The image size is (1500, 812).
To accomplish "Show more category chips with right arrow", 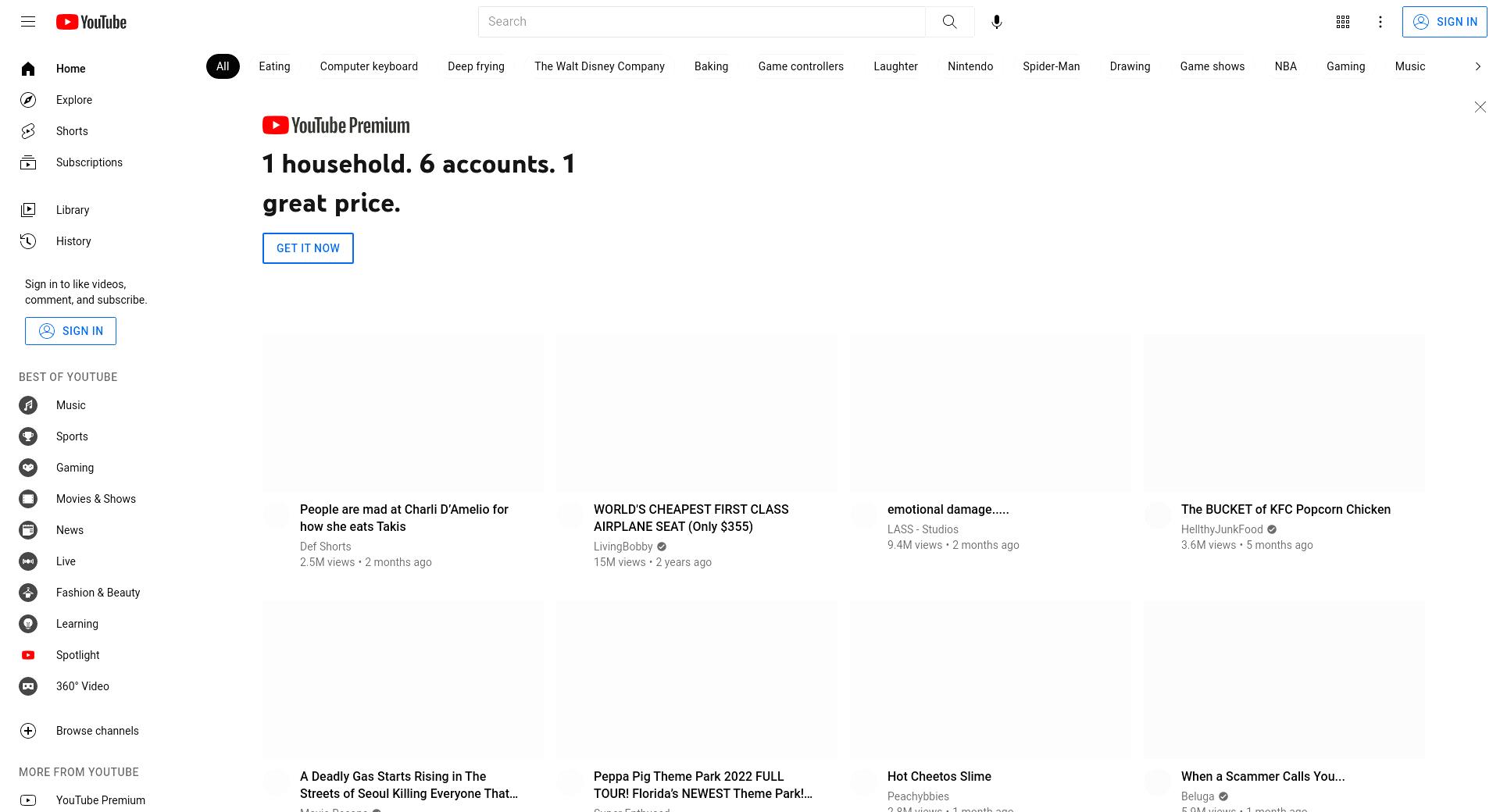I will click(1477, 66).
